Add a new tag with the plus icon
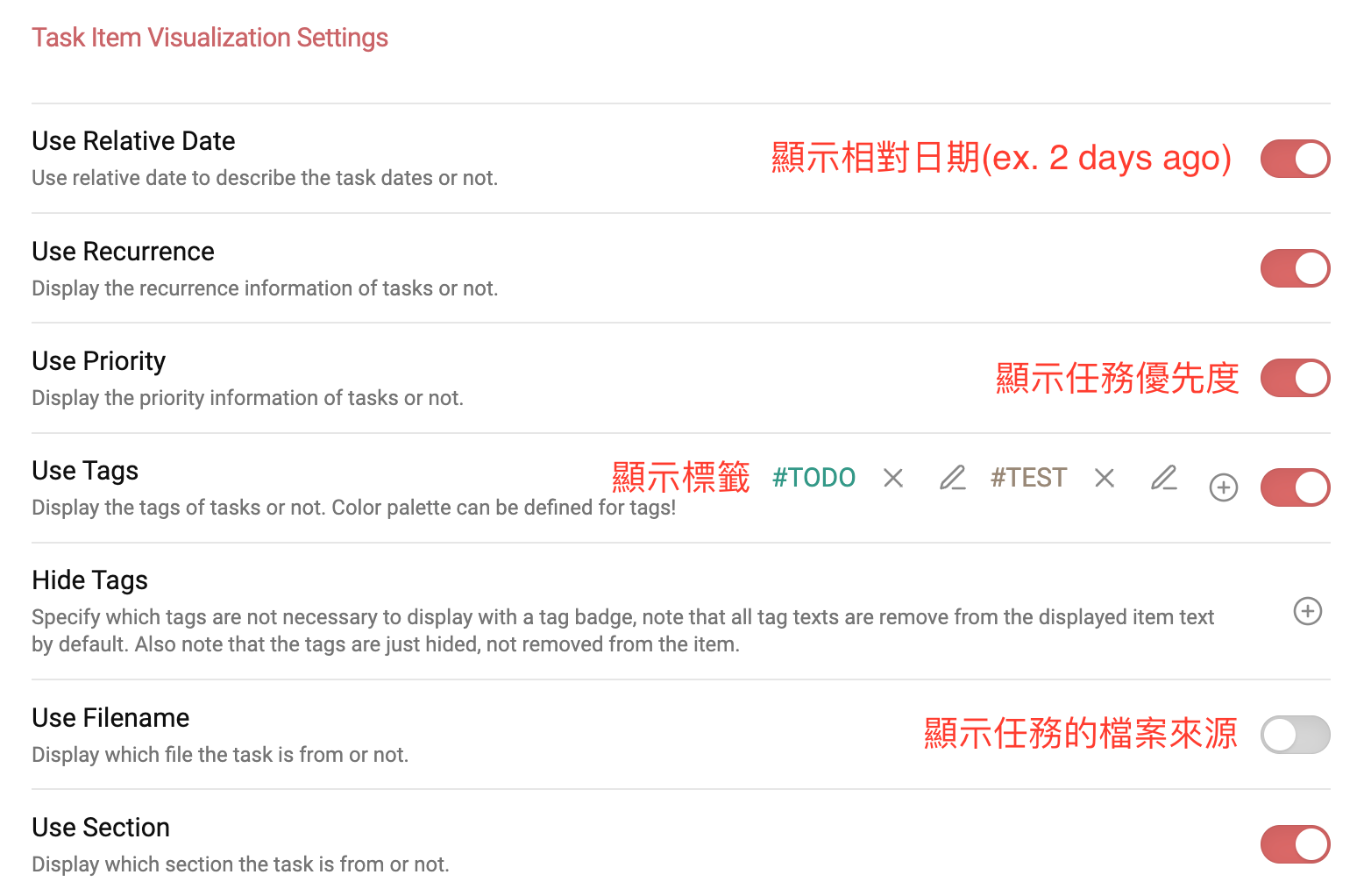This screenshot has width=1364, height=896. [x=1223, y=487]
